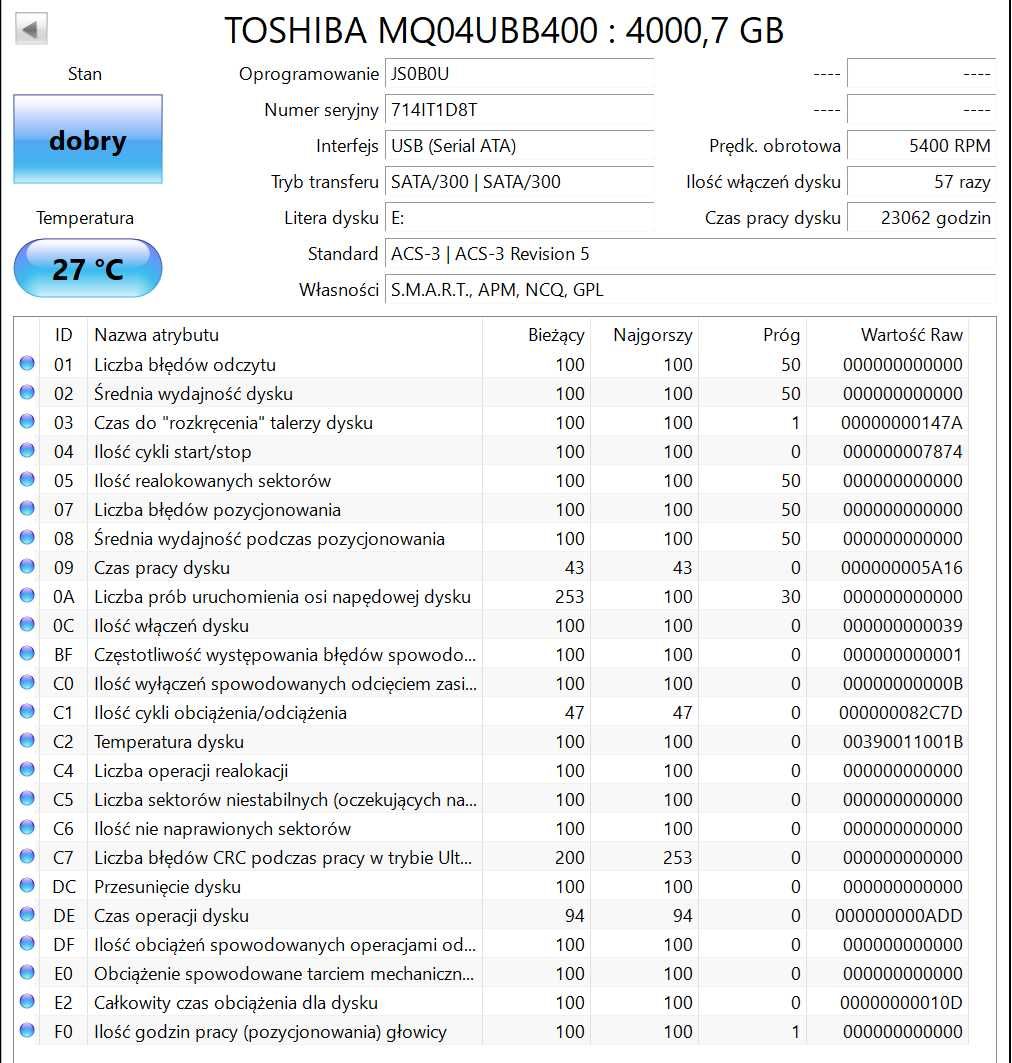Select 'Liczba prób uruchomienia osi napędowej dysku'
Image resolution: width=1012 pixels, height=1063 pixels.
[282, 597]
